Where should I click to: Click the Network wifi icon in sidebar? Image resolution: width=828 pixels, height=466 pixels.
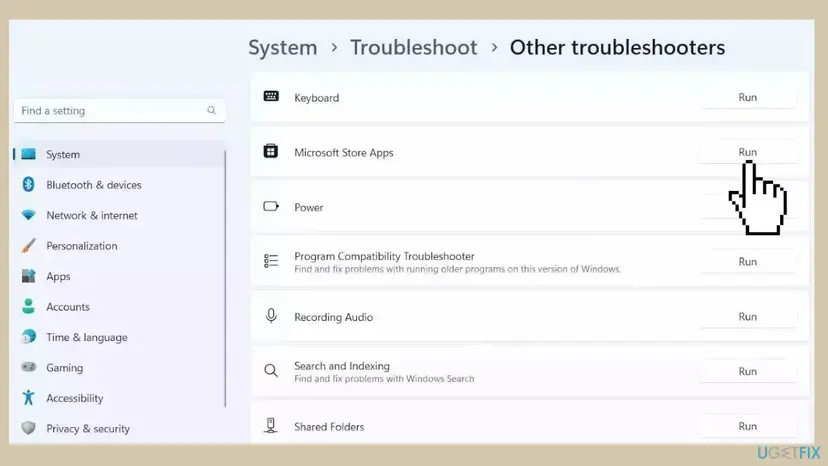[x=29, y=215]
